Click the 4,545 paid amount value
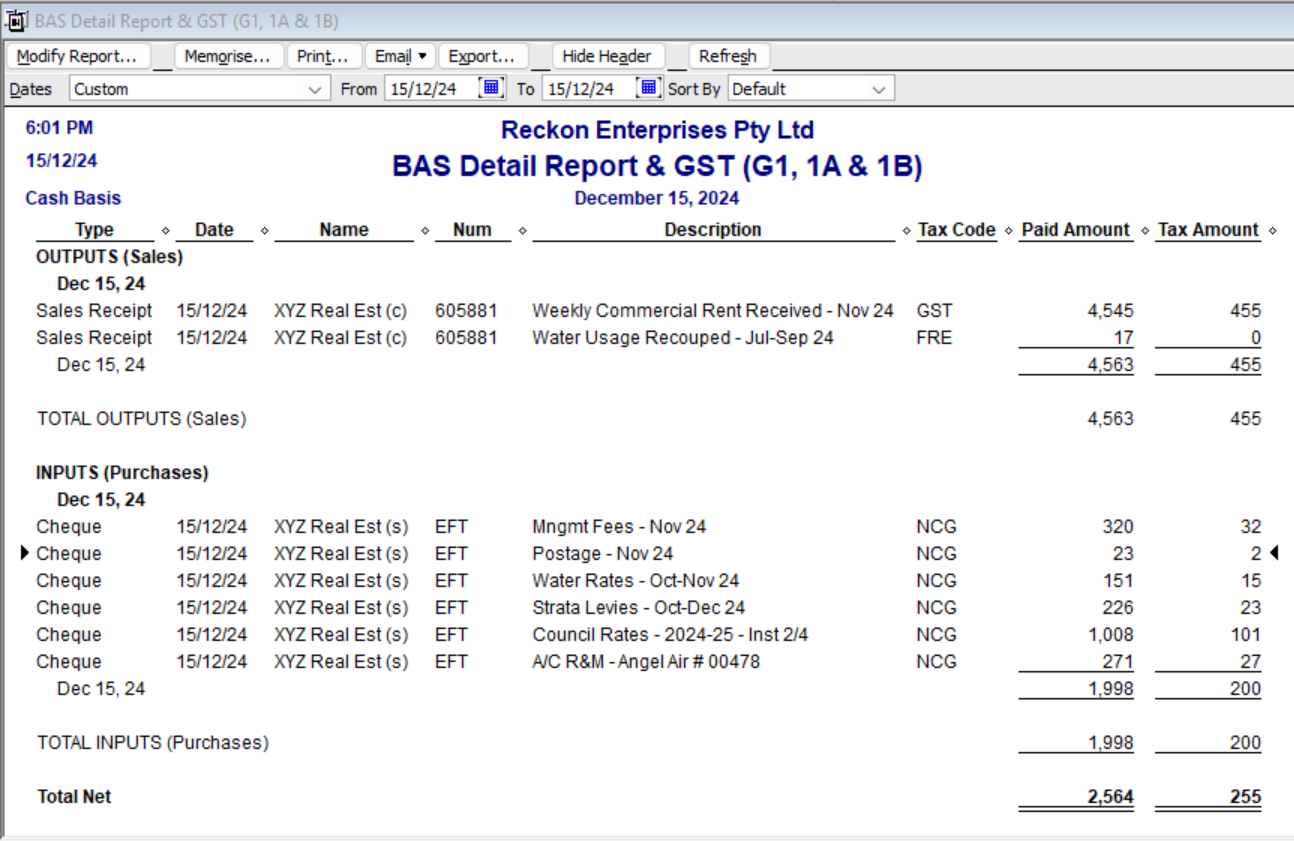1294x841 pixels. tap(1111, 311)
